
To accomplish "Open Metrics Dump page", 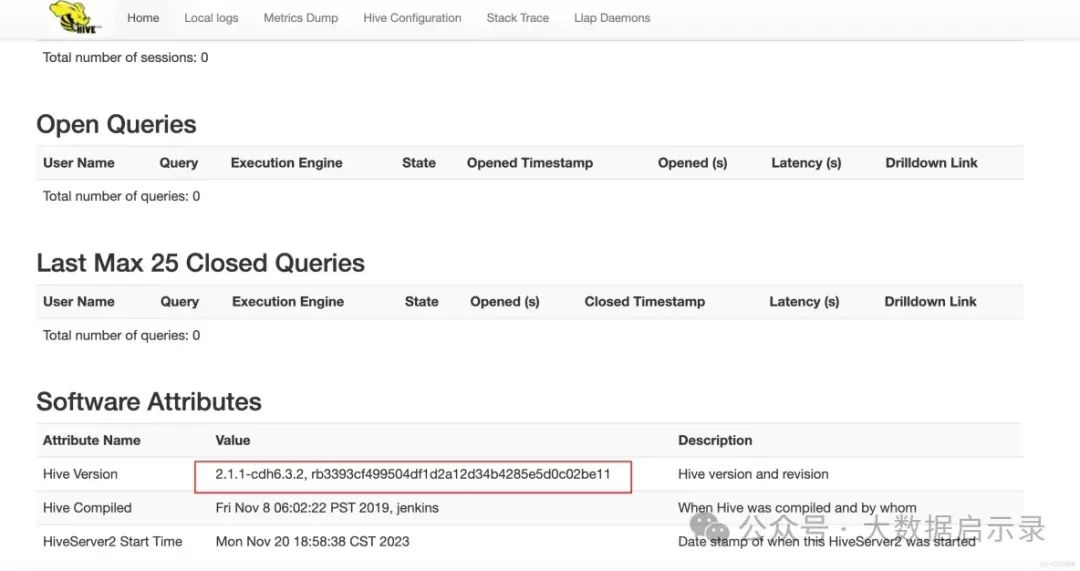I will click(300, 18).
